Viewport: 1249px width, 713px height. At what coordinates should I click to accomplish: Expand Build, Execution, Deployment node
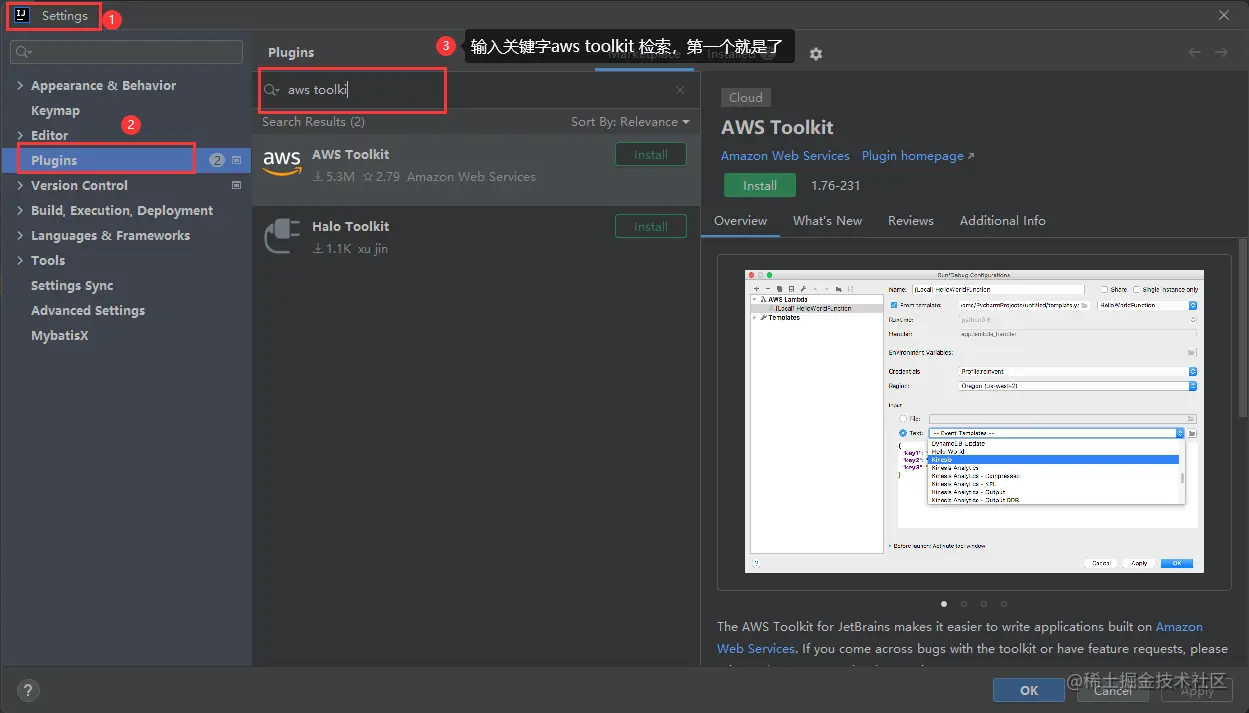[x=20, y=210]
